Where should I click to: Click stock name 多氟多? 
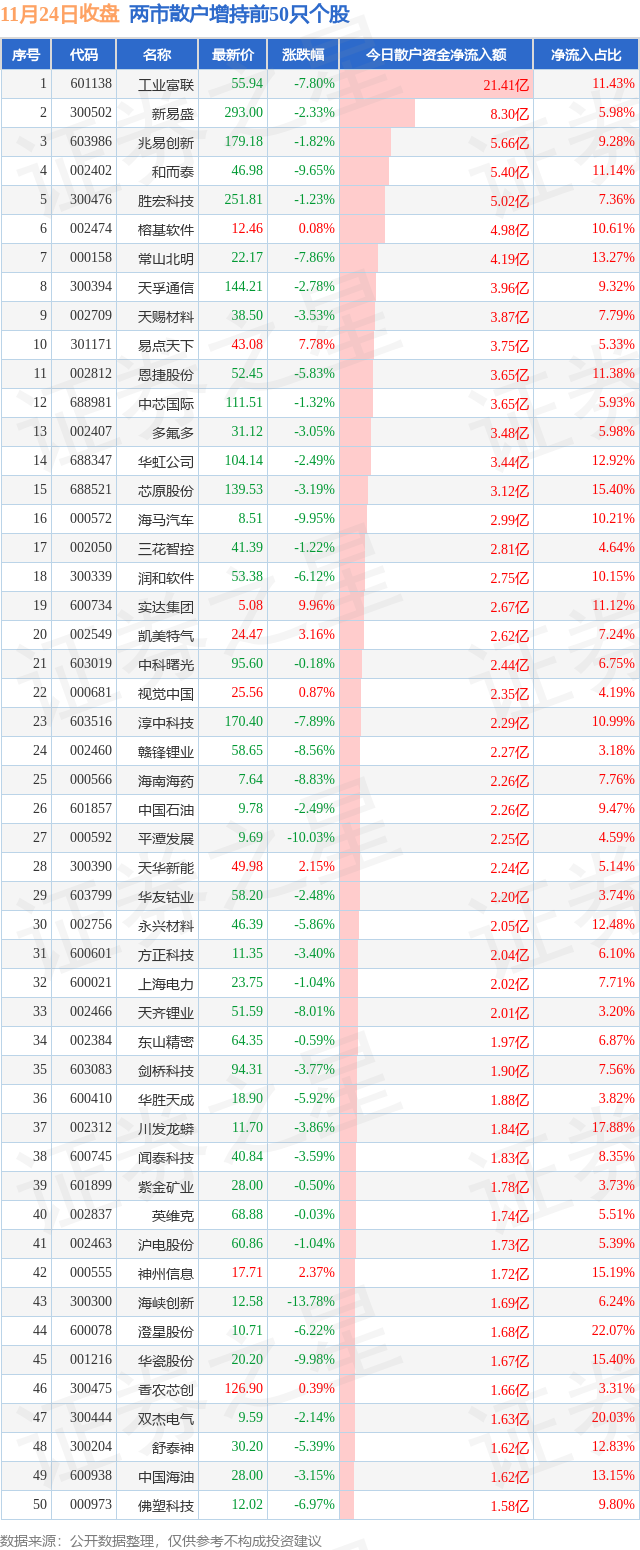tap(173, 432)
